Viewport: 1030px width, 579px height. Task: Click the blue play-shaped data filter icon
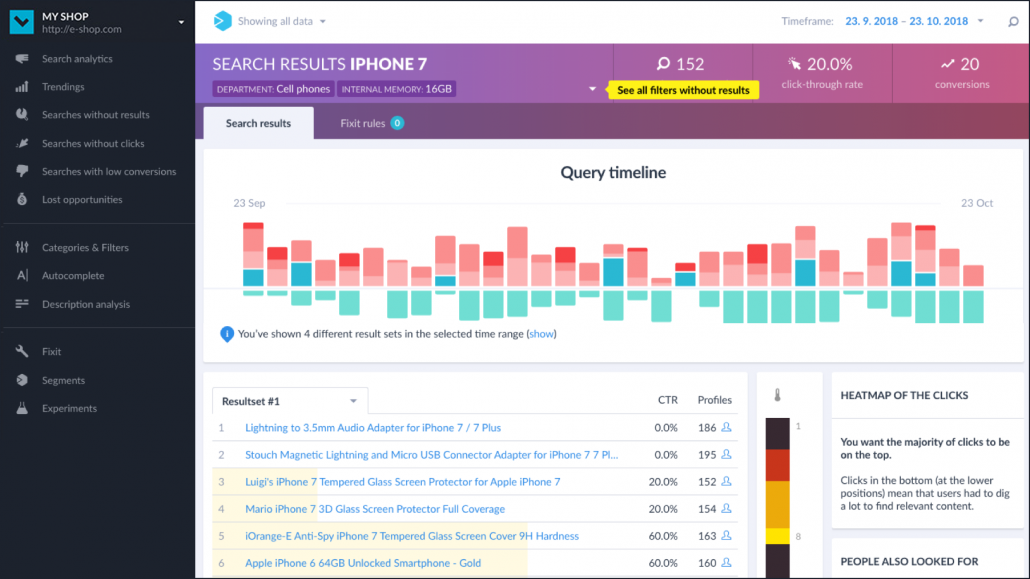click(223, 21)
